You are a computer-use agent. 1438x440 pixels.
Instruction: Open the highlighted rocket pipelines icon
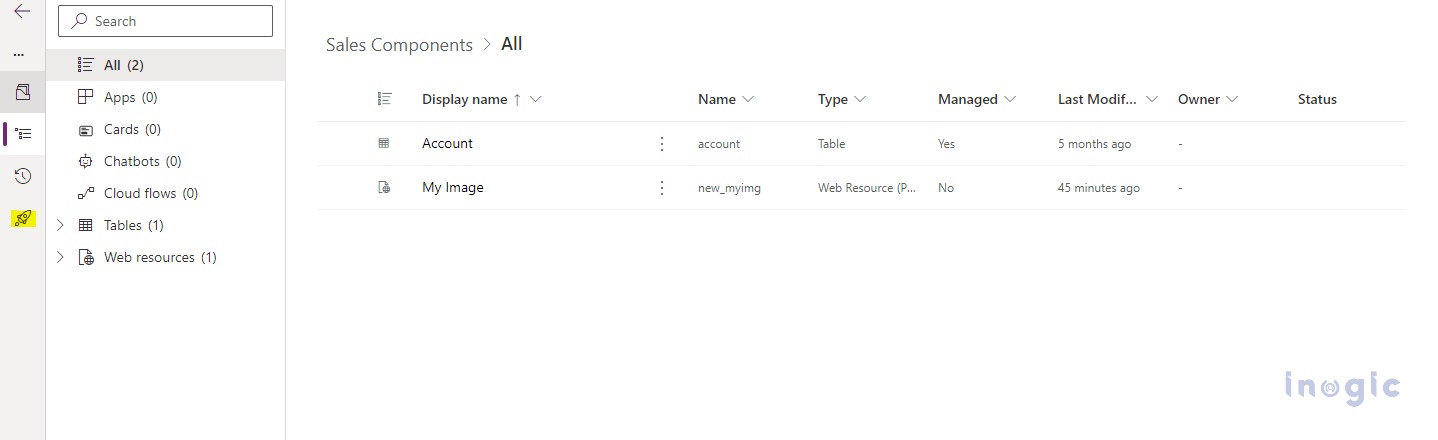coord(23,219)
